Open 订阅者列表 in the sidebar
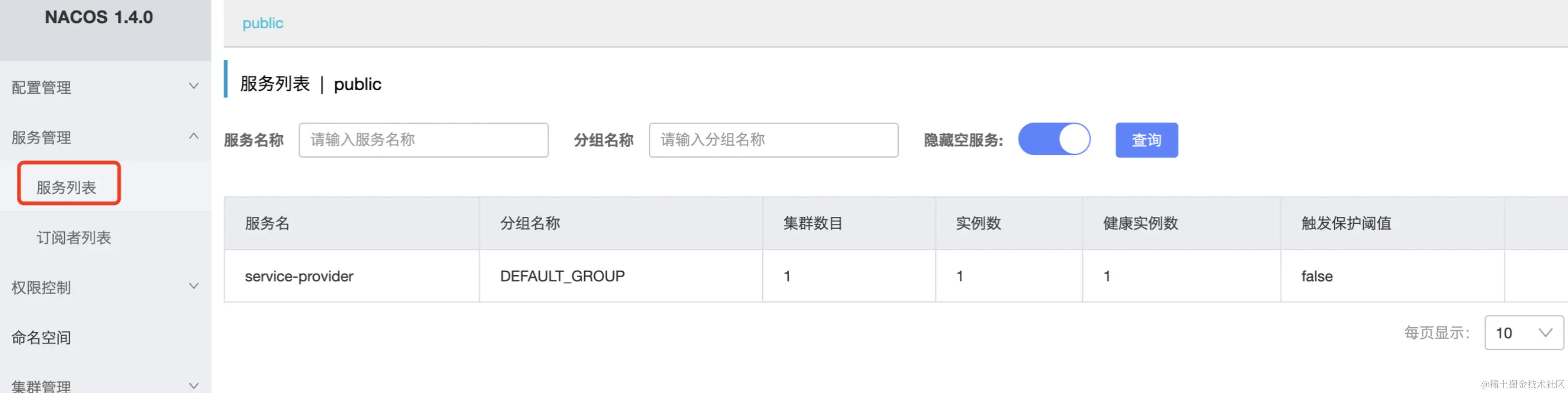 (x=74, y=237)
